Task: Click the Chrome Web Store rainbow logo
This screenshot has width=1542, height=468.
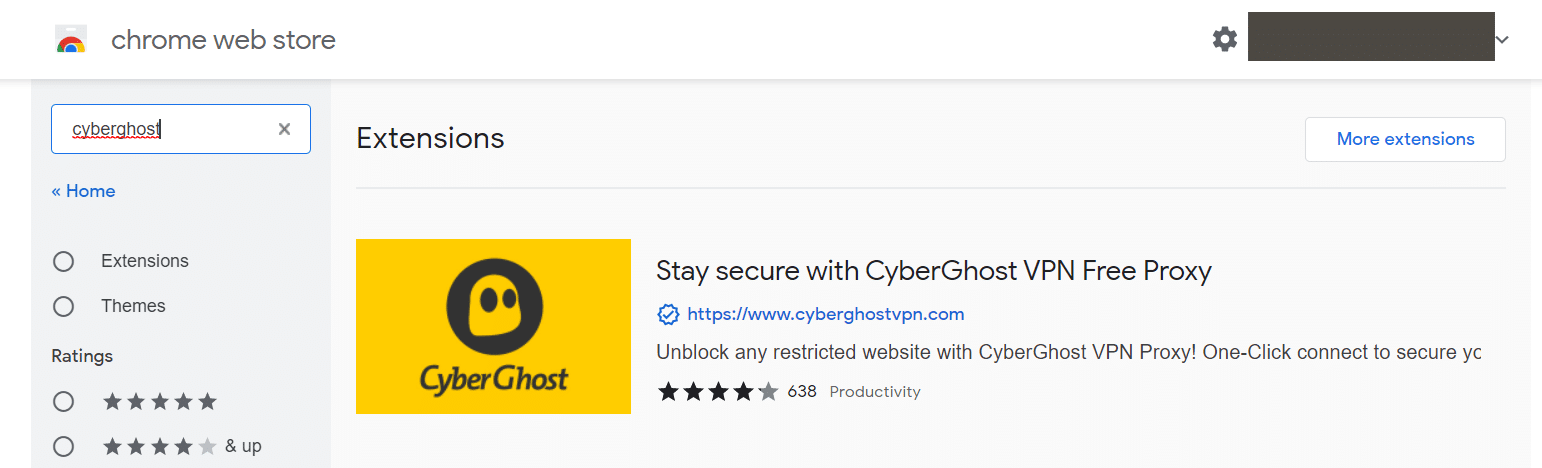Action: tap(70, 40)
